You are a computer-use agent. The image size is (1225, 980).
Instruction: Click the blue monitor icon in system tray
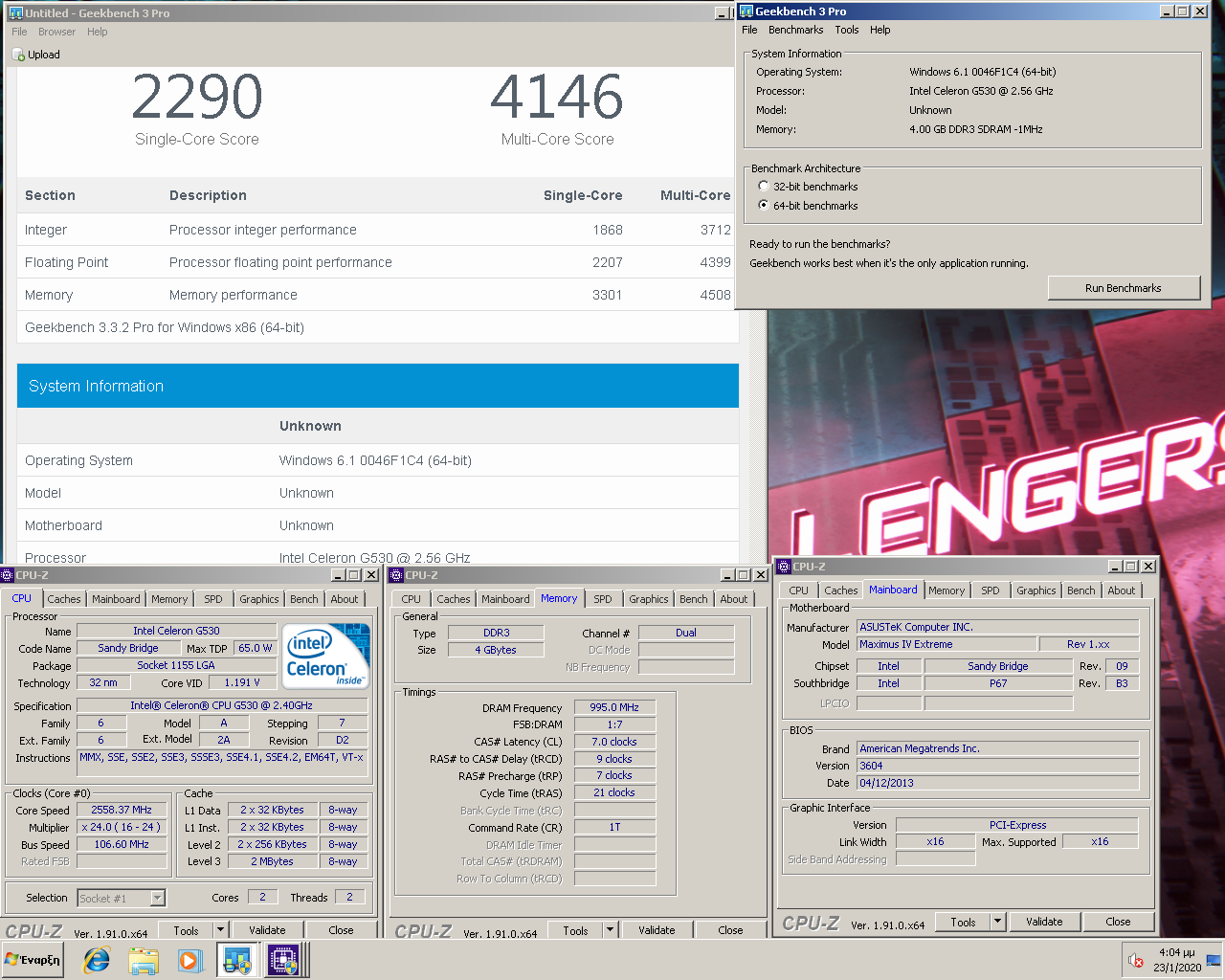click(x=1214, y=960)
